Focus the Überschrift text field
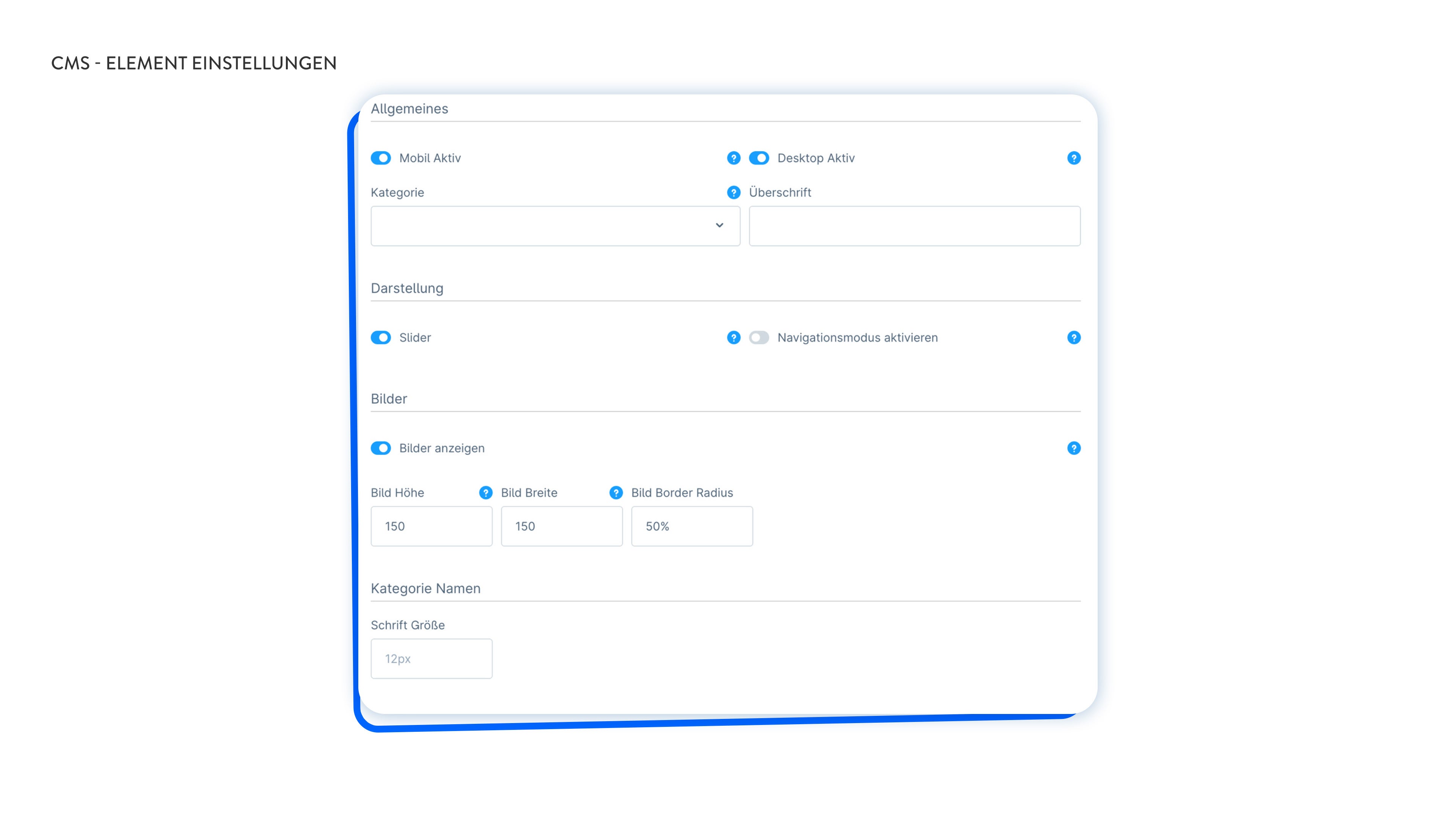Viewport: 1456px width, 819px height. (x=915, y=226)
